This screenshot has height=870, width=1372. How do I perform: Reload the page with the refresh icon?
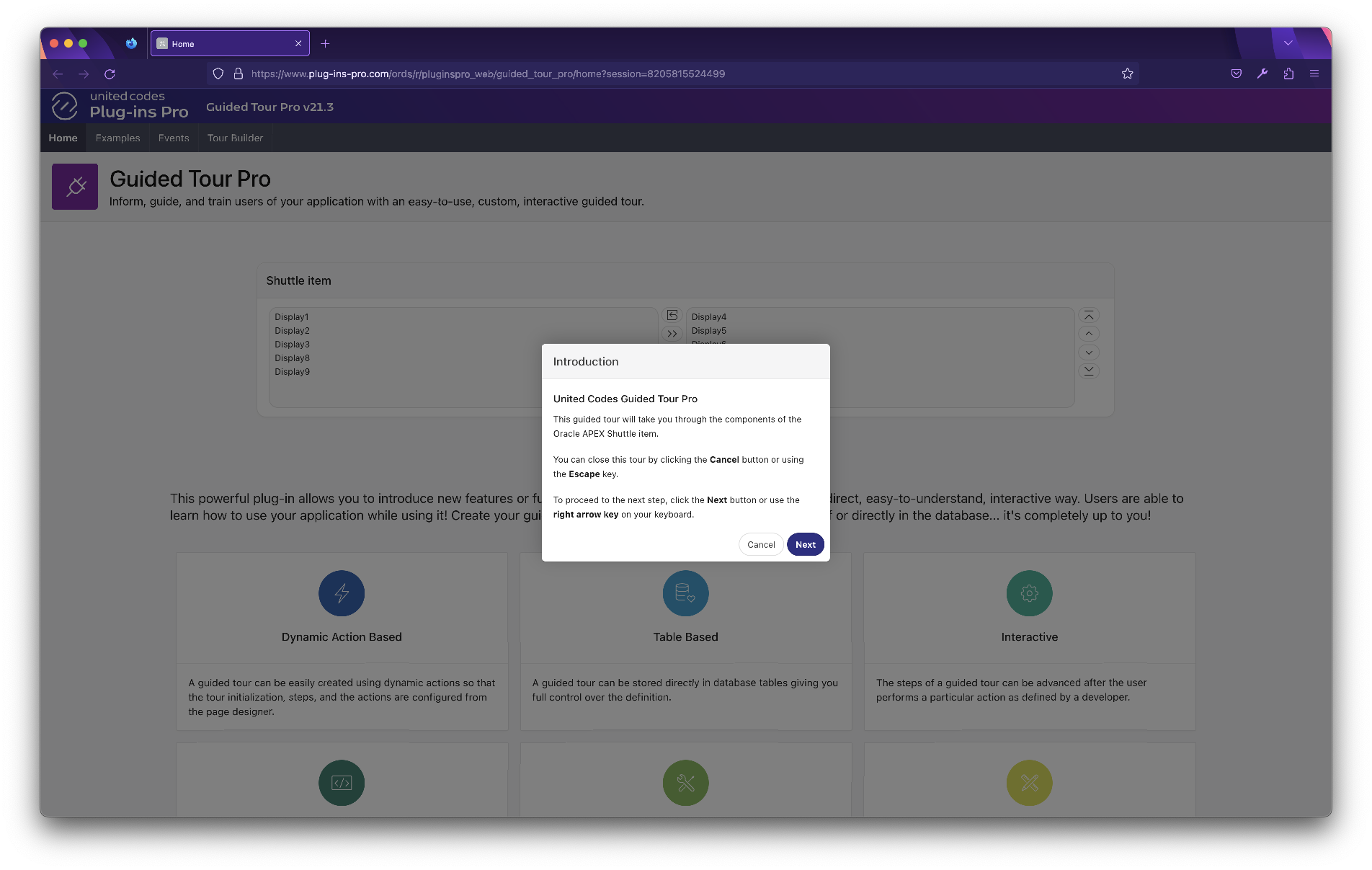tap(110, 74)
